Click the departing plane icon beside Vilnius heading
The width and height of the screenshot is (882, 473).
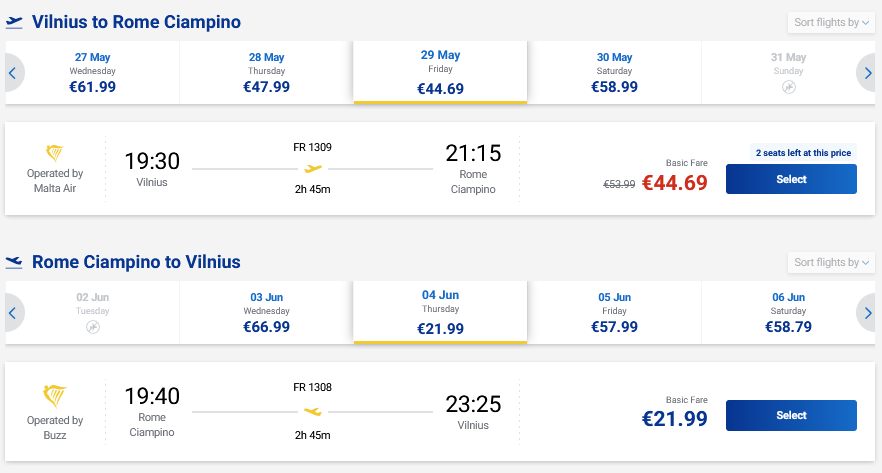pyautogui.click(x=14, y=22)
